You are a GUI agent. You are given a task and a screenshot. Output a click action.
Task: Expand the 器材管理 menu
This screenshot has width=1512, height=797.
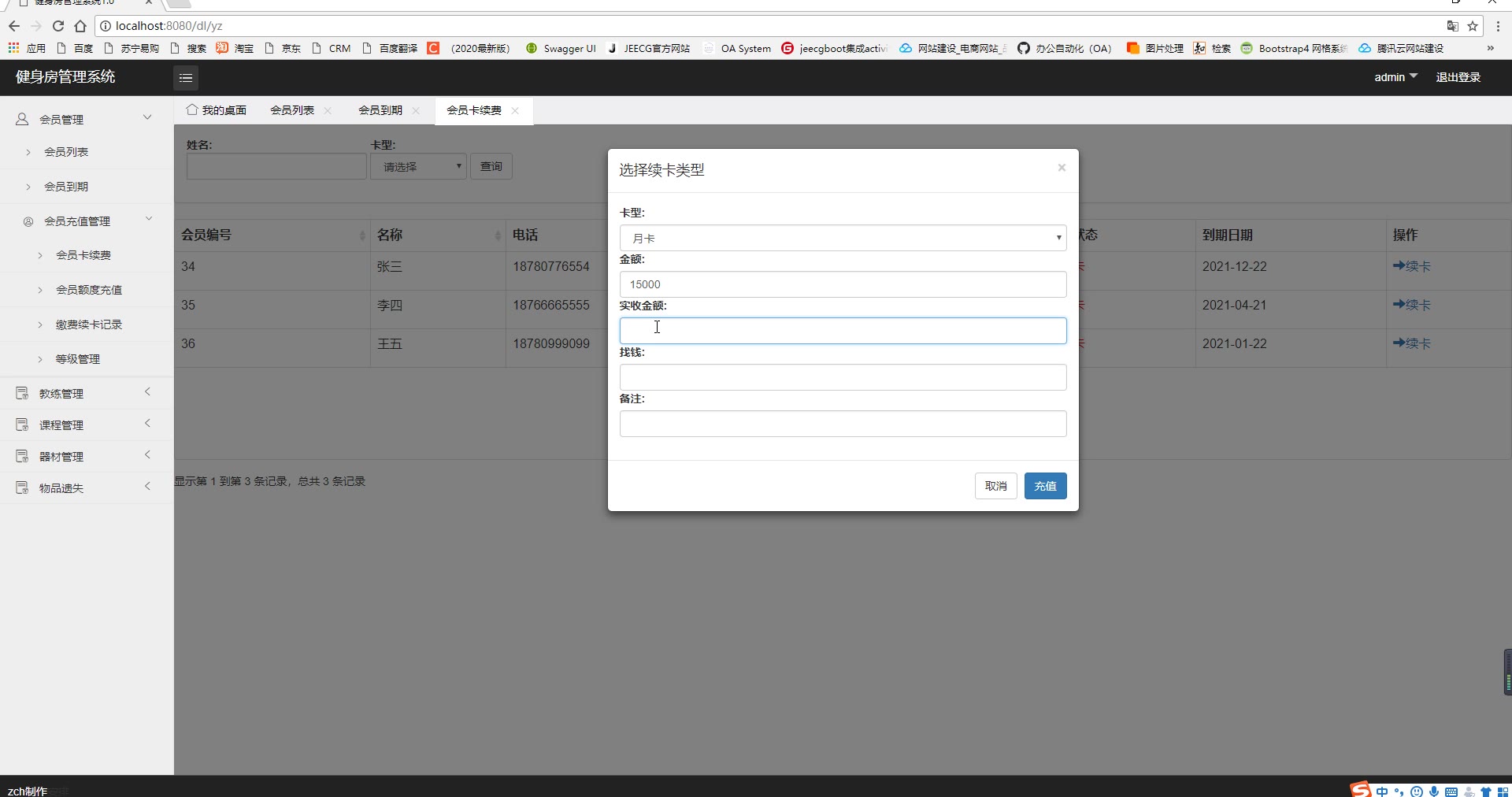point(147,454)
